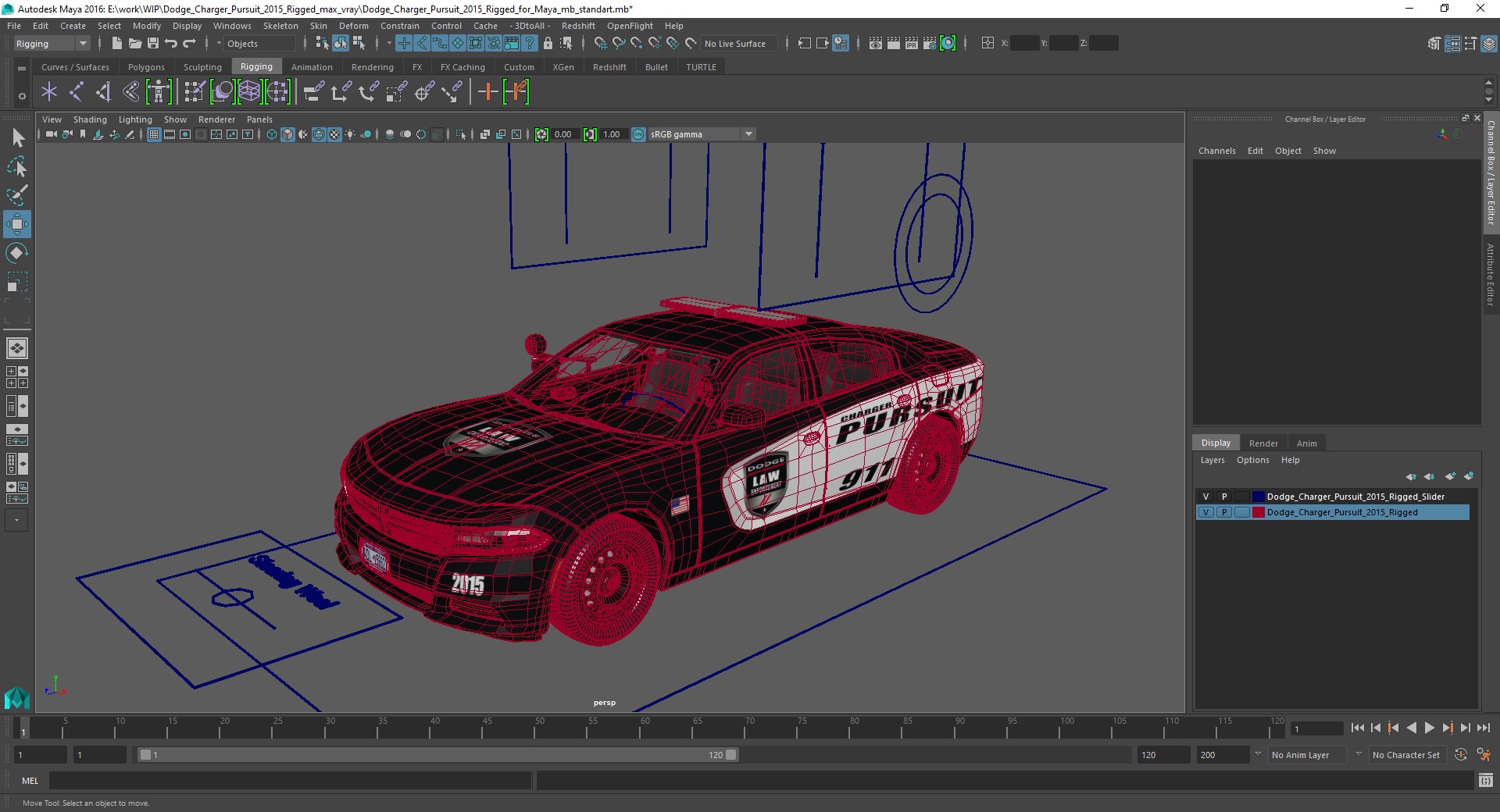Click the playback end time field 120
1500x812 pixels.
click(1163, 755)
